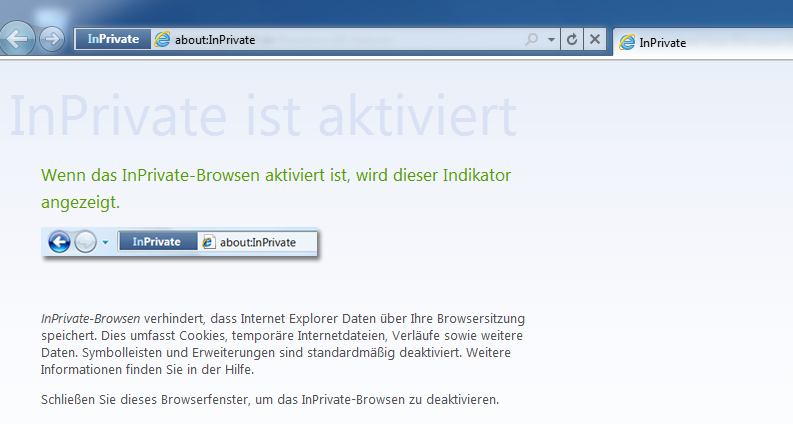Screen dimensions: 793x424
Task: Click the browser Forward arrow button
Action: [52, 39]
